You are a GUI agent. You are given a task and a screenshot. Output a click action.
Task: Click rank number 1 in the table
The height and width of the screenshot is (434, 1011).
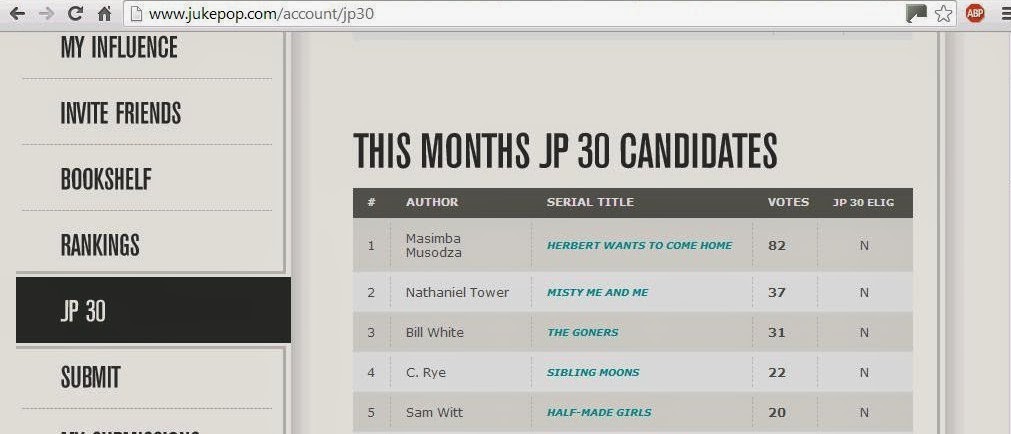[x=371, y=245]
